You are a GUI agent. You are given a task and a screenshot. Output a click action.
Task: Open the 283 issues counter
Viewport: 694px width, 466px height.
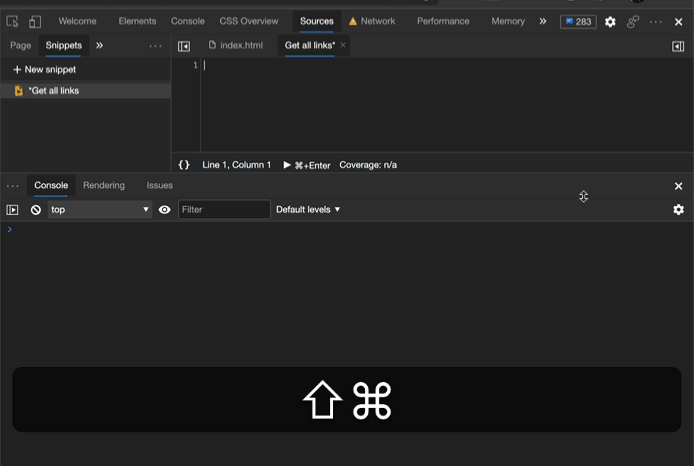click(x=578, y=22)
